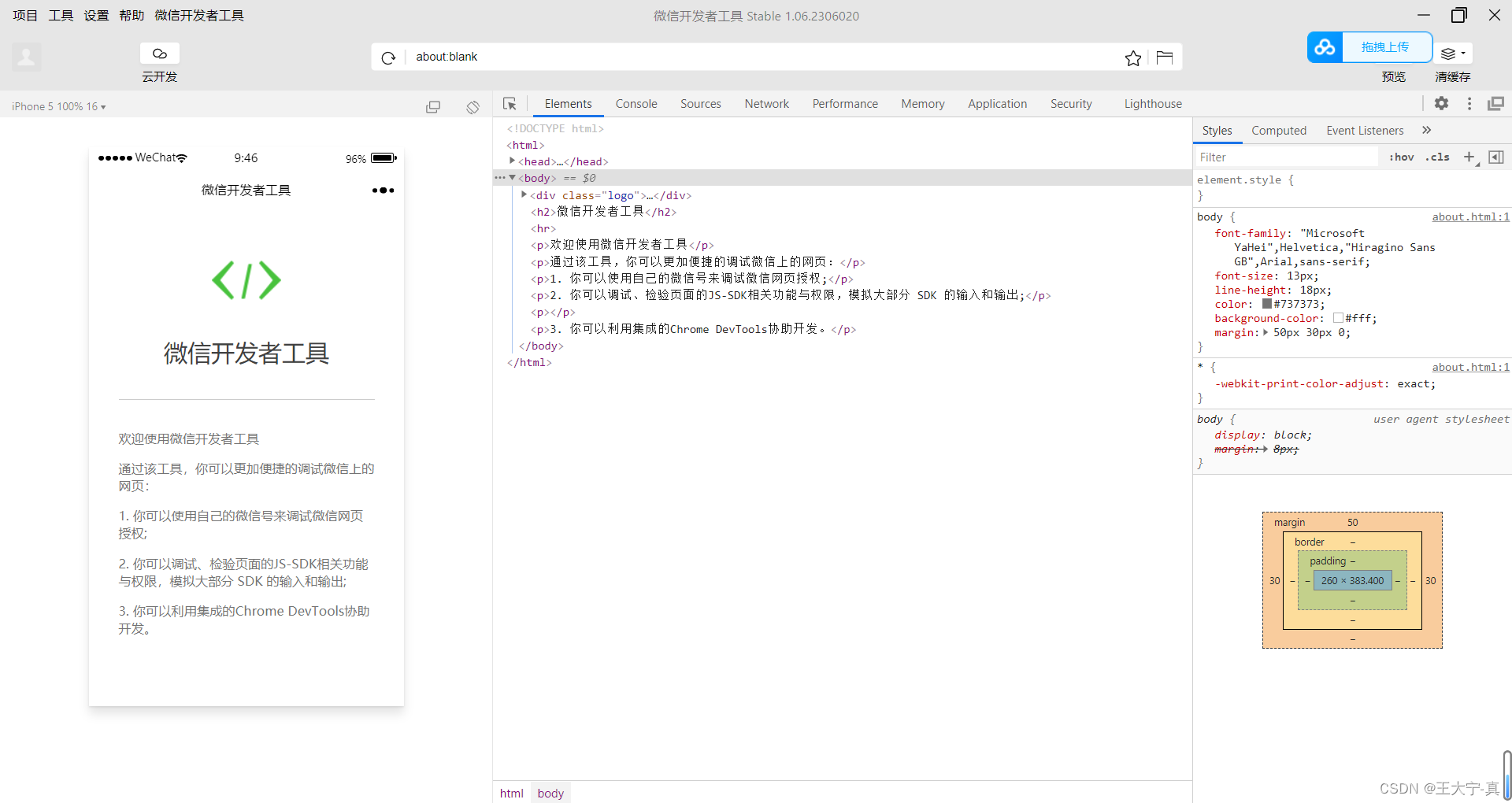The width and height of the screenshot is (1512, 803).
Task: Expand the head element node
Action: tap(512, 161)
